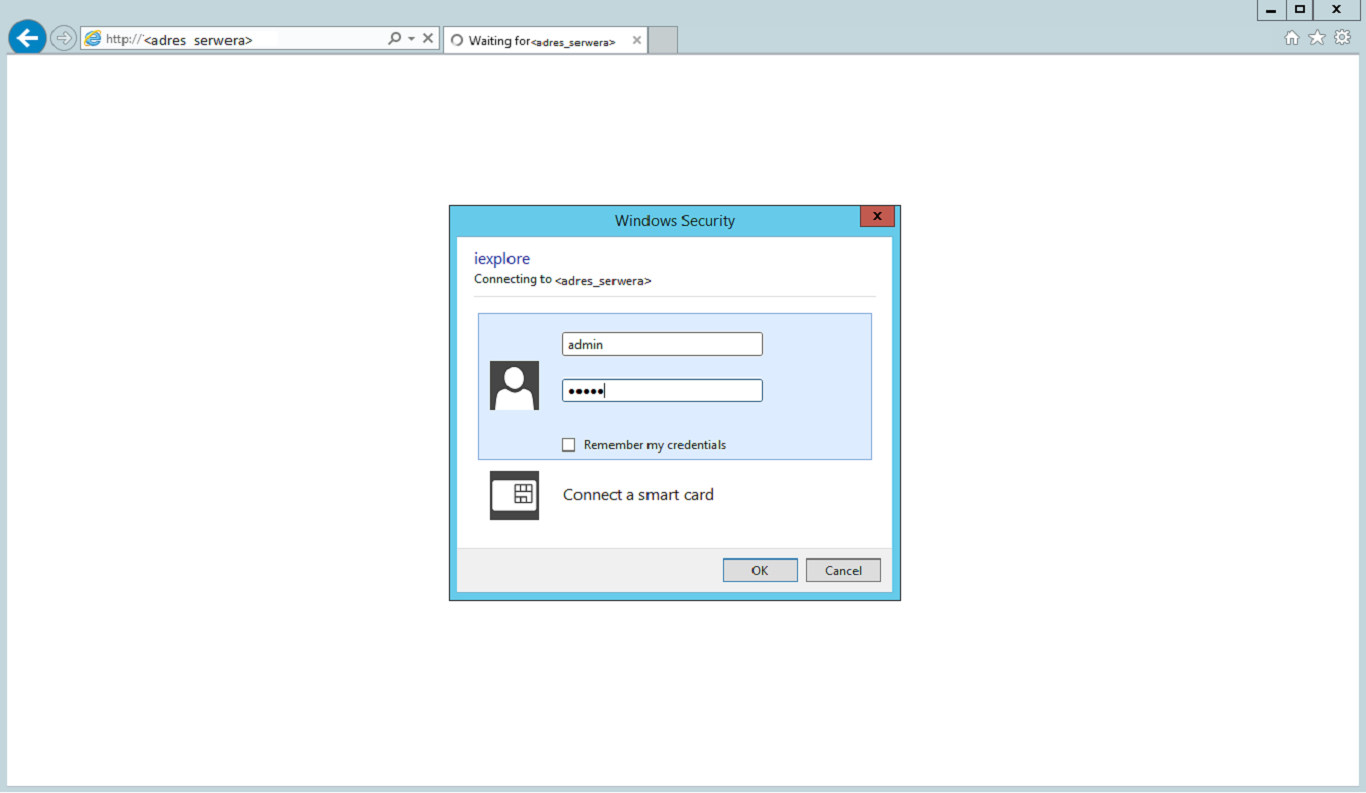Click the password input field

(x=662, y=391)
